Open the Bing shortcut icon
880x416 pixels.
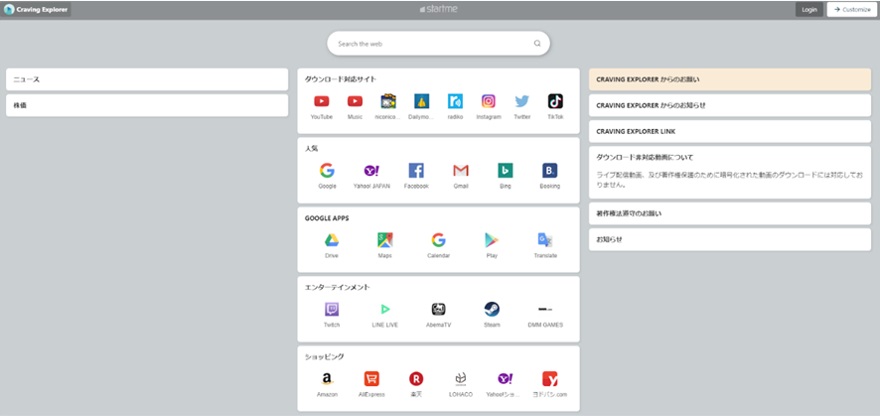click(505, 171)
